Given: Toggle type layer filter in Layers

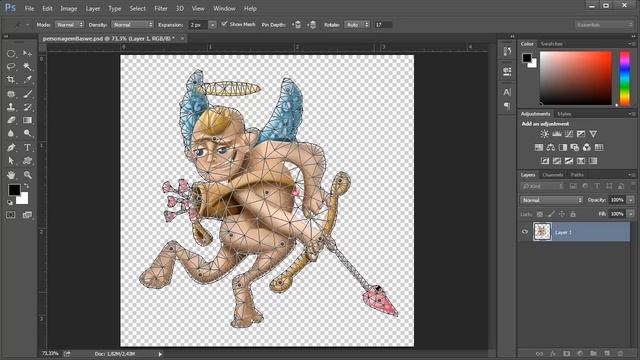Looking at the screenshot, I should [x=597, y=186].
